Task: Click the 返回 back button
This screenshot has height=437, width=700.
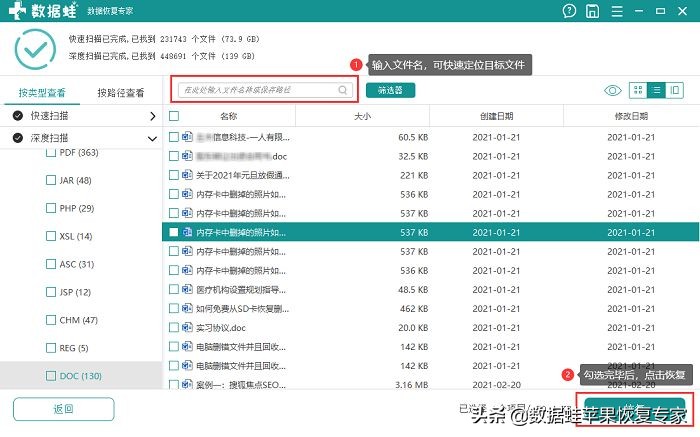Action: (x=63, y=409)
